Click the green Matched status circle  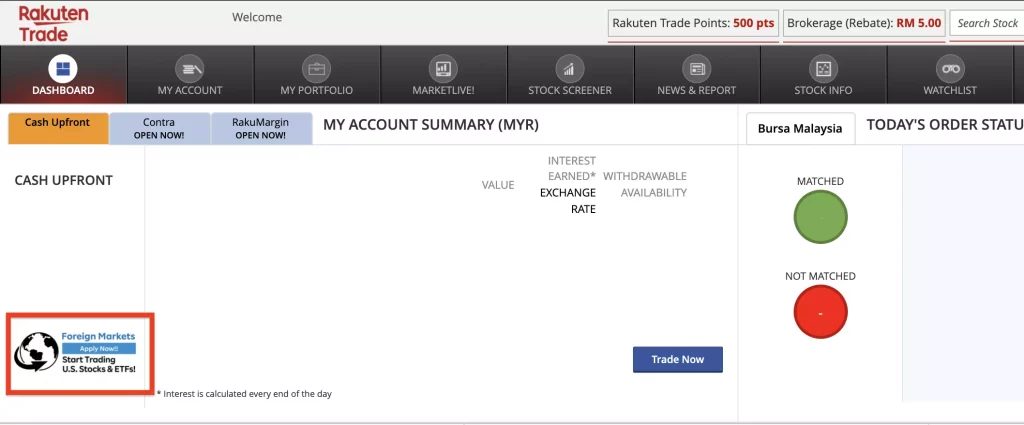(820, 217)
